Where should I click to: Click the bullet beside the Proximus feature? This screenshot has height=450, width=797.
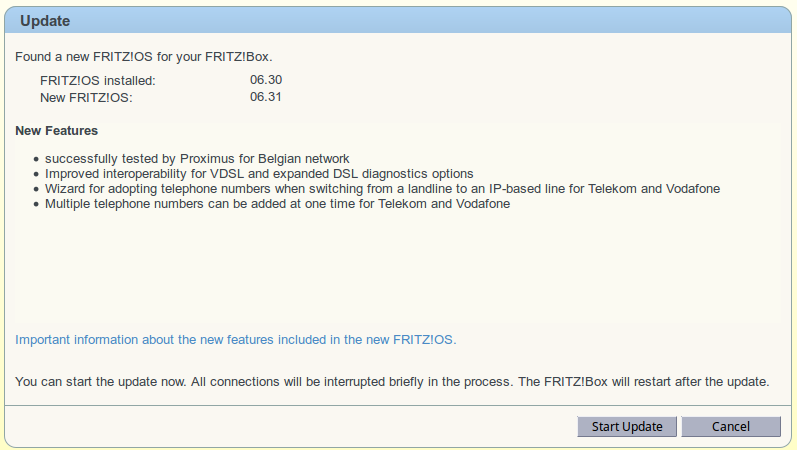coord(36,160)
